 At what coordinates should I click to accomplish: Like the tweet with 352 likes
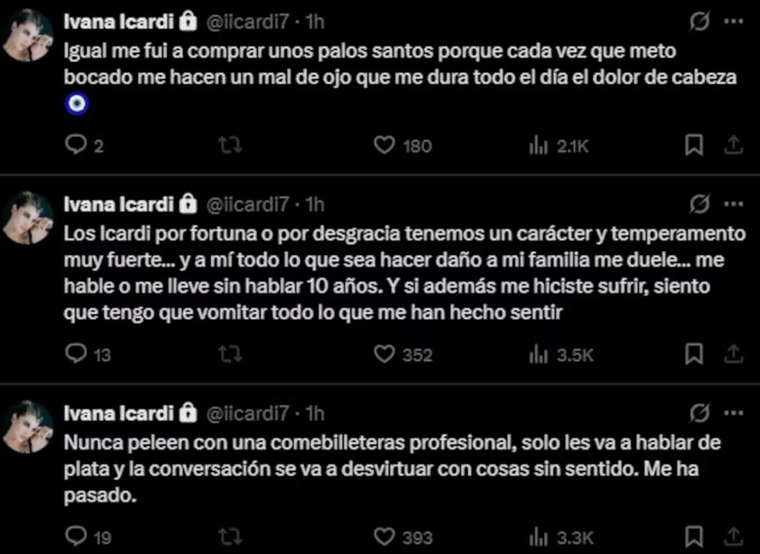[x=384, y=354]
